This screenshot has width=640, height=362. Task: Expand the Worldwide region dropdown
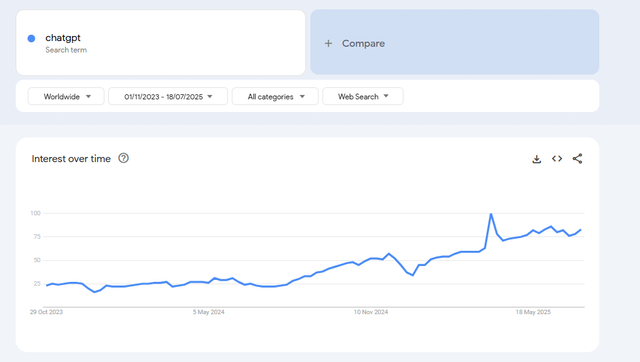tap(66, 96)
